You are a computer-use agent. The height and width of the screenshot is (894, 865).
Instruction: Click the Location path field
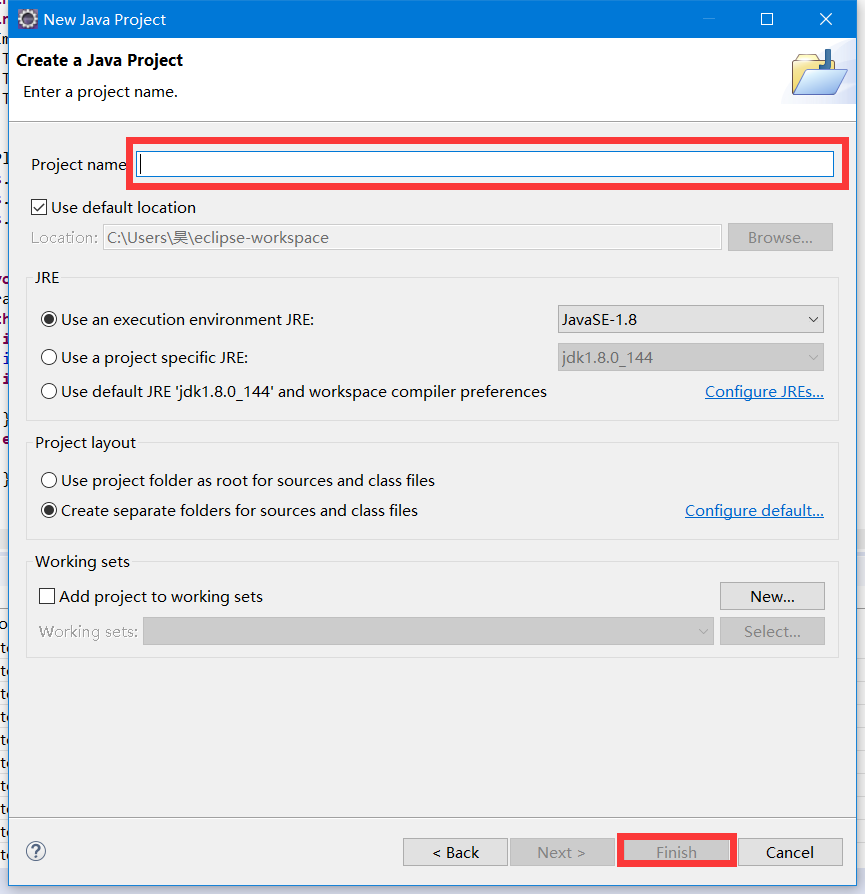click(412, 237)
